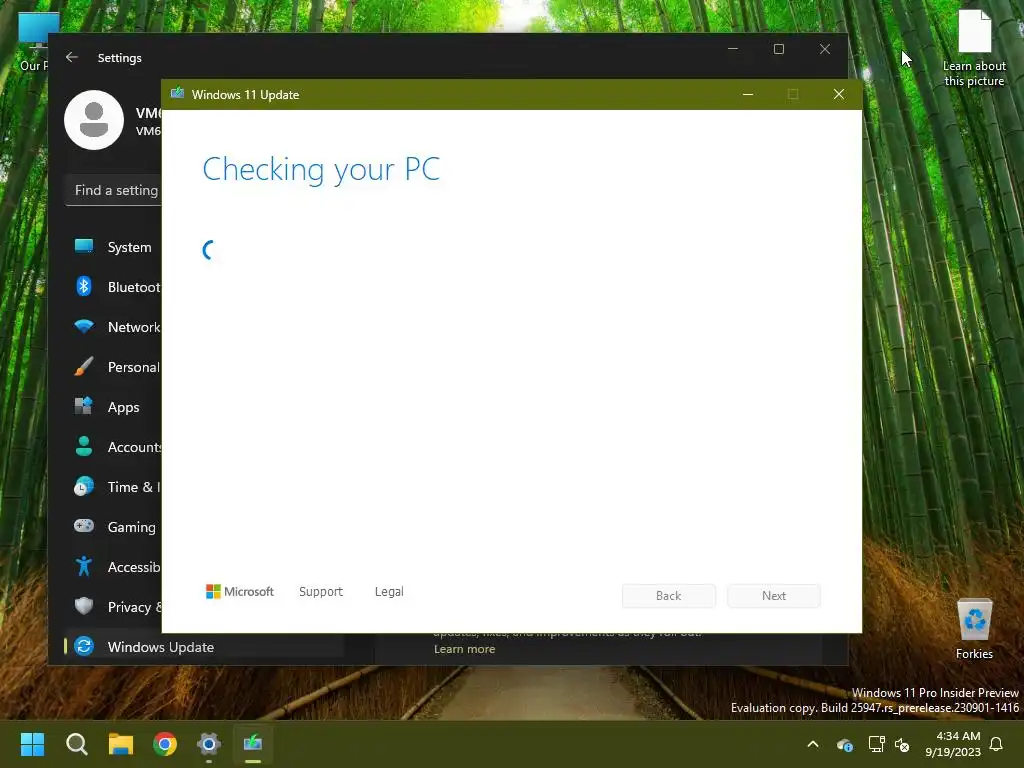
Task: Open Accessibility figure icon in Settings
Action: coord(84,566)
